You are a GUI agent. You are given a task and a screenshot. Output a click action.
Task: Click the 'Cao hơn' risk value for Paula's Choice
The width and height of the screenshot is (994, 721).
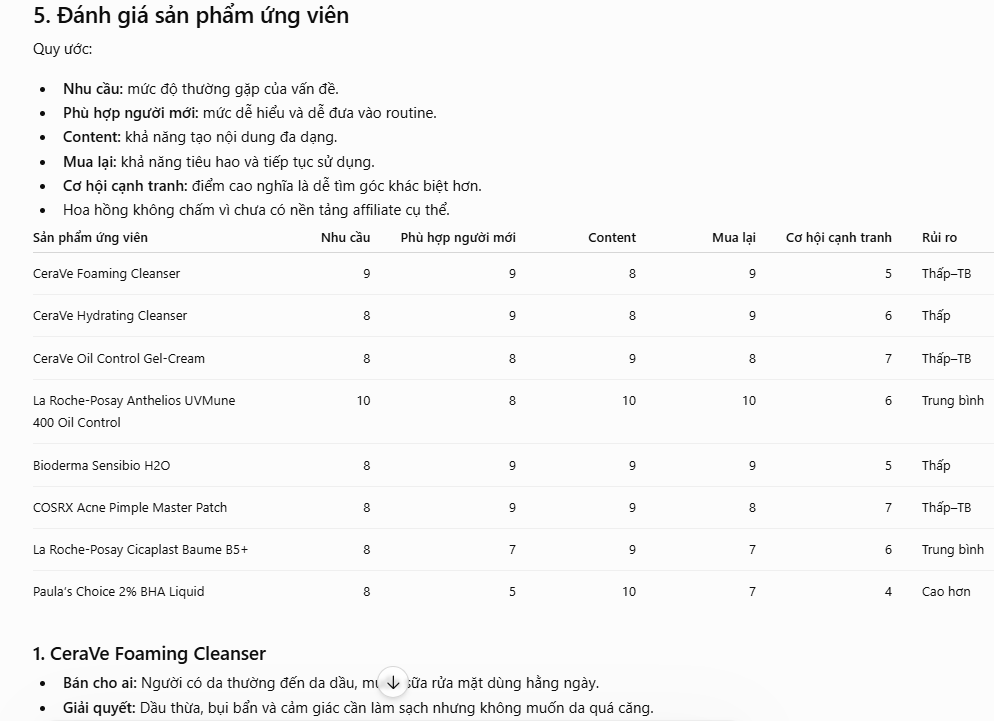click(946, 592)
